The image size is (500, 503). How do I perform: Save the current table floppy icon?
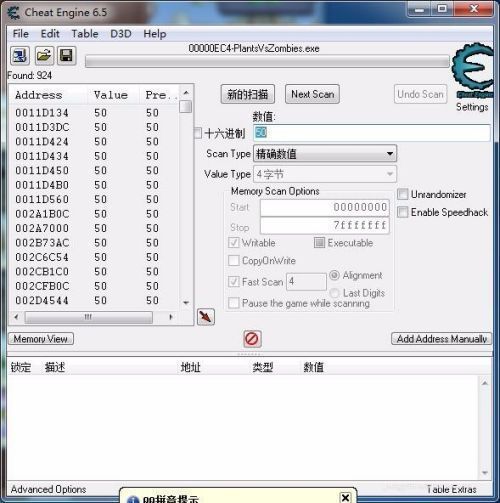tap(67, 56)
